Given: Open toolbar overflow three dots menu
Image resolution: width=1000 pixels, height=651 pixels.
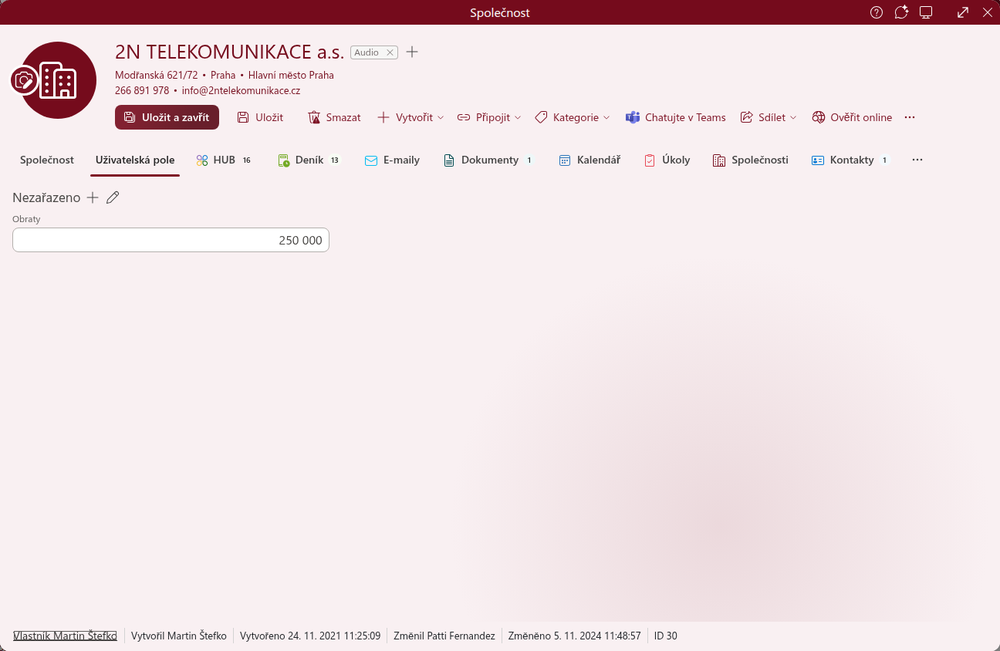Looking at the screenshot, I should [x=909, y=117].
